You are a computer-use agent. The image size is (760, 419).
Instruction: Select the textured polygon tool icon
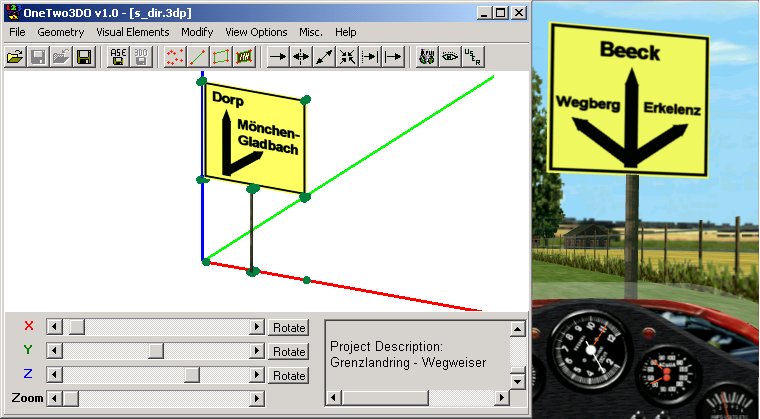pyautogui.click(x=244, y=57)
